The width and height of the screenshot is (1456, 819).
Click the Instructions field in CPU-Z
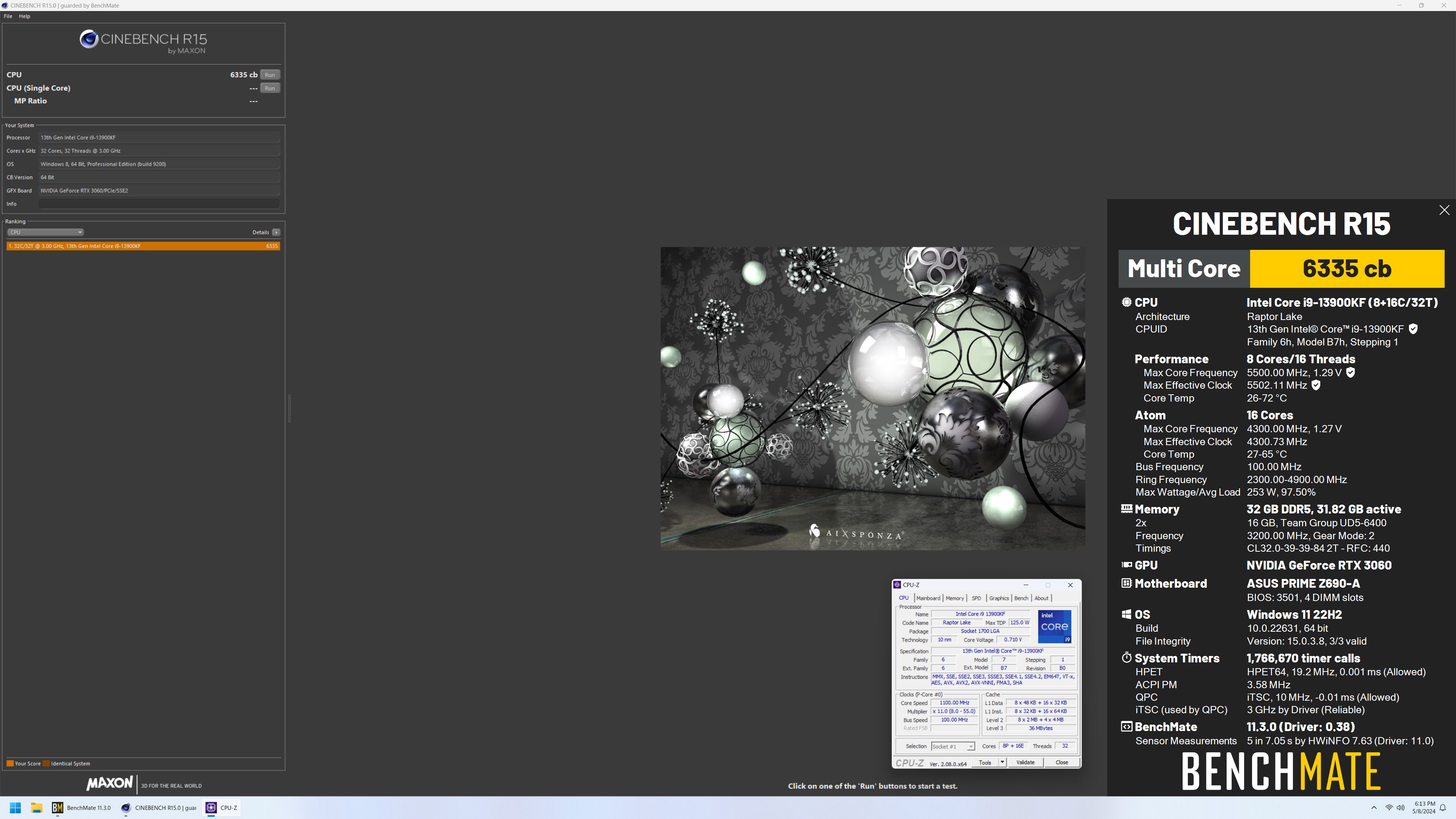[1003, 679]
